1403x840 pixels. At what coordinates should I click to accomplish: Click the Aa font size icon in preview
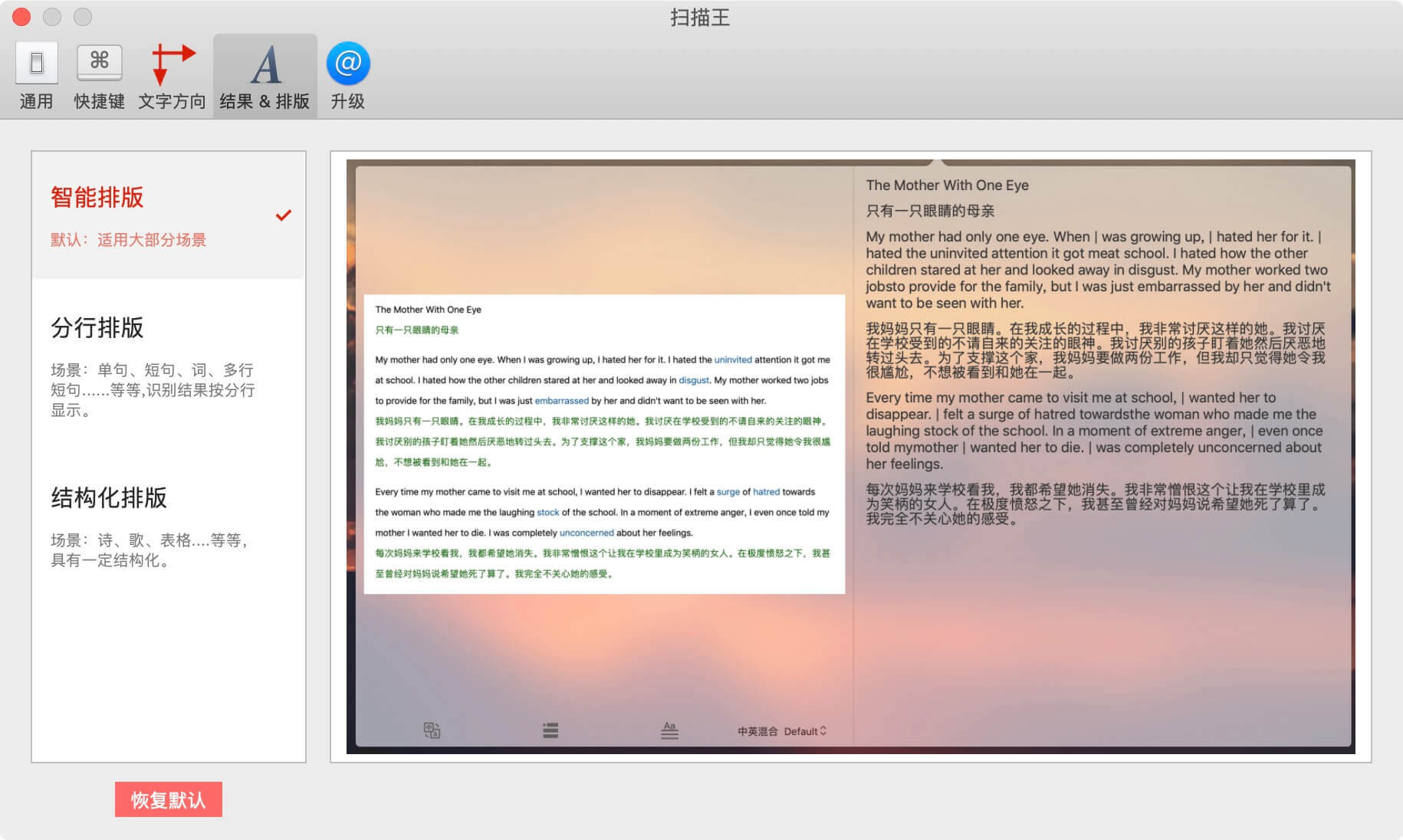(669, 730)
